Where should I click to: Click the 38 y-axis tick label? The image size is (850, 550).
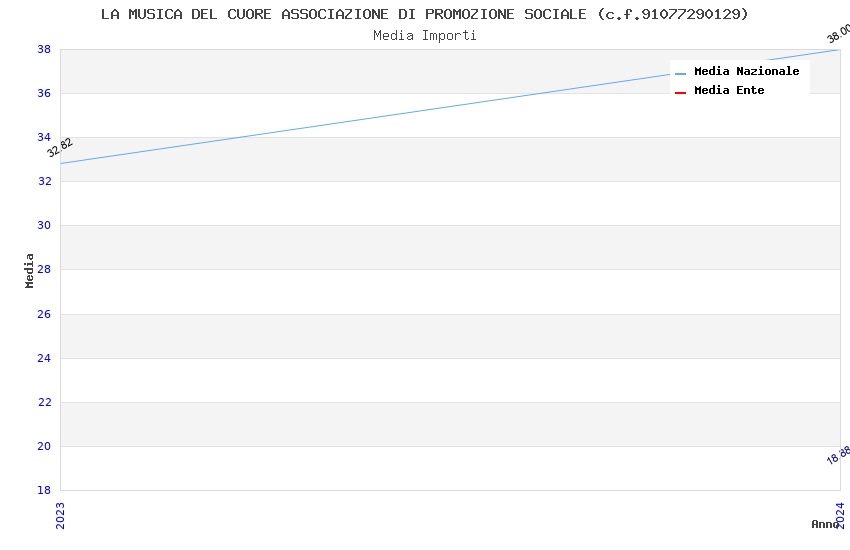(44, 49)
